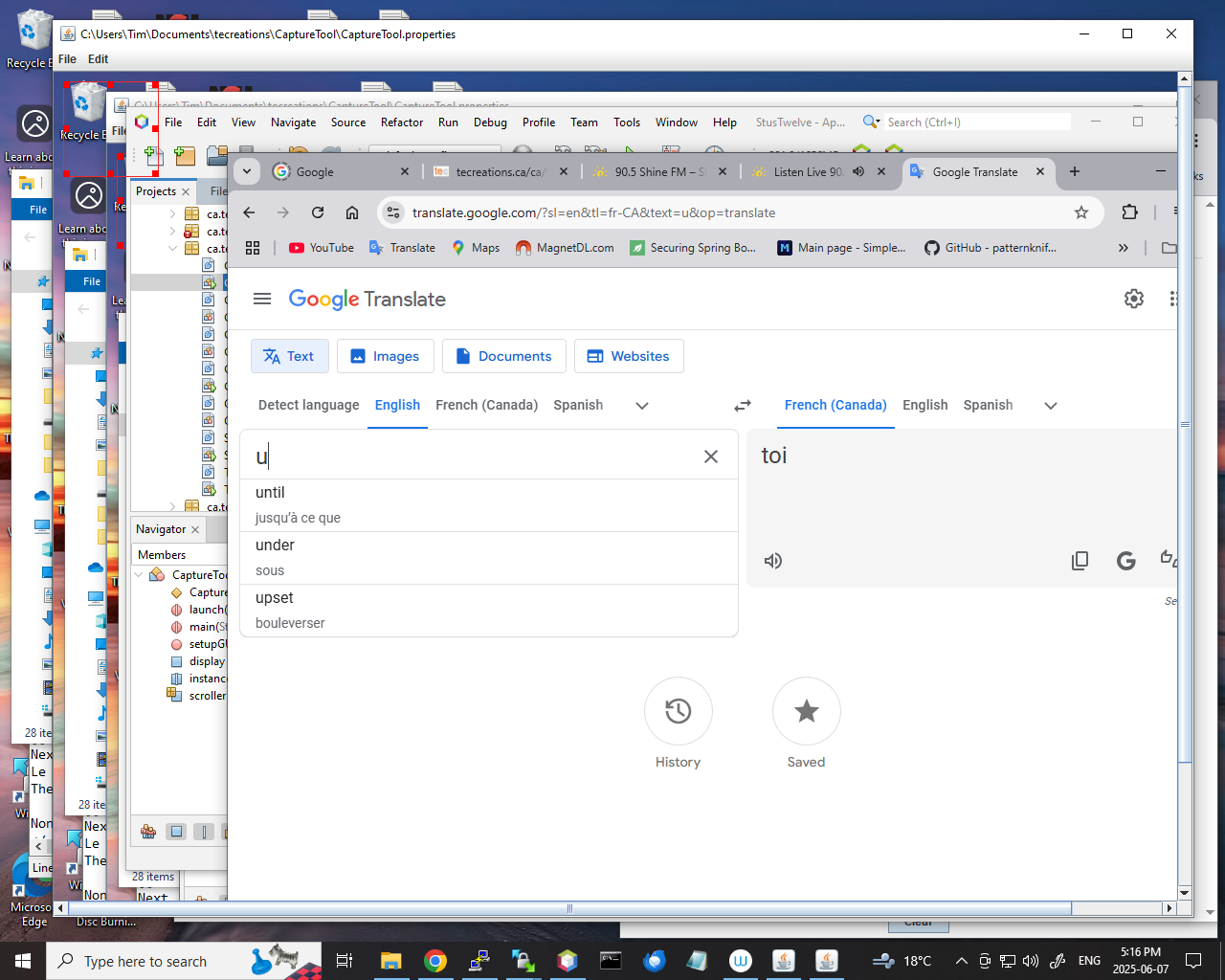Go to Chrome home page
The image size is (1225, 980).
tap(352, 212)
